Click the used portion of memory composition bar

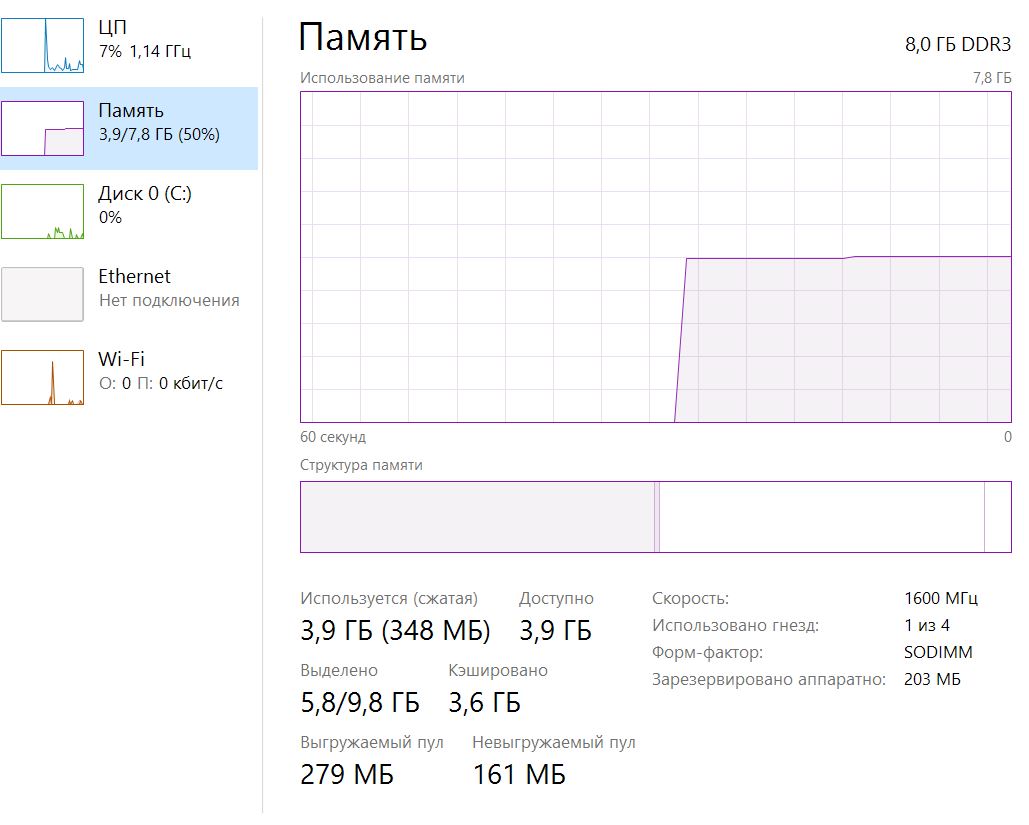coord(476,517)
